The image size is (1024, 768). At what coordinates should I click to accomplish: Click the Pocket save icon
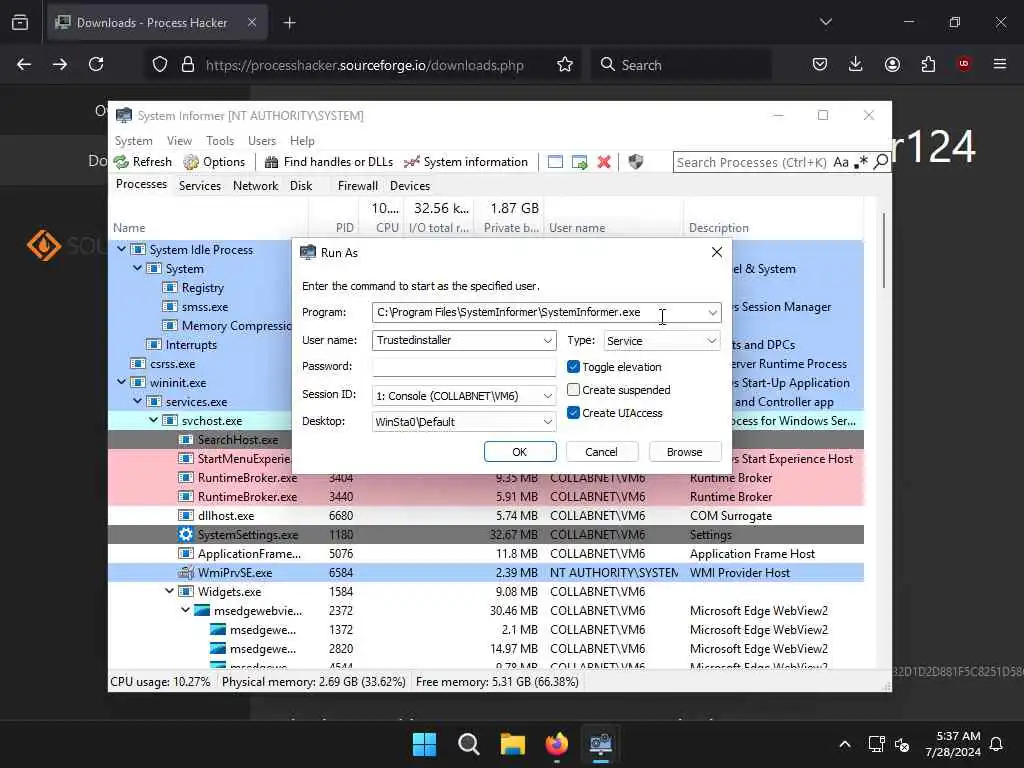point(820,64)
